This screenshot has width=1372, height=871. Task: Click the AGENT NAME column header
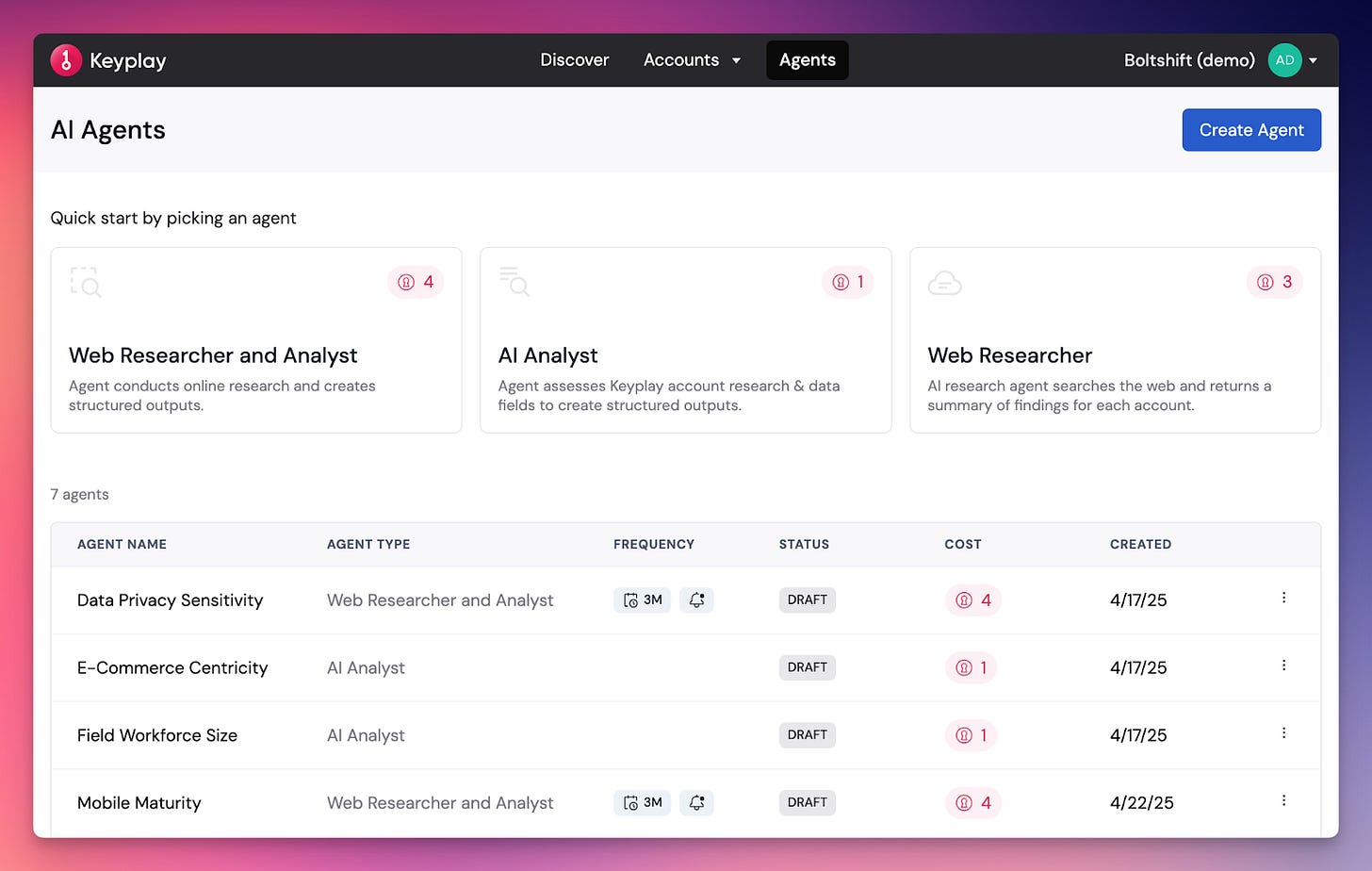pyautogui.click(x=122, y=545)
